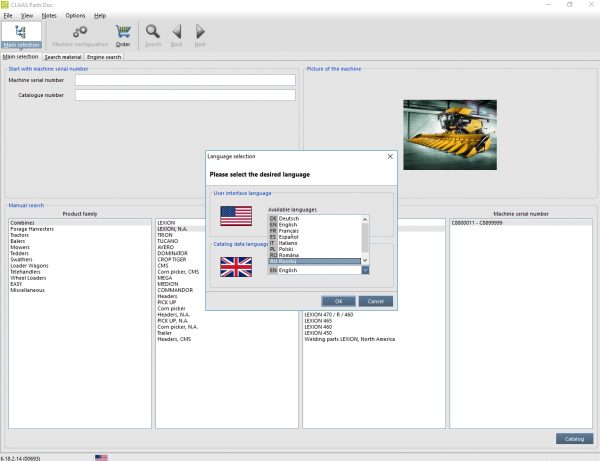Open the Notes menu
The image size is (600, 461).
pyautogui.click(x=49, y=16)
